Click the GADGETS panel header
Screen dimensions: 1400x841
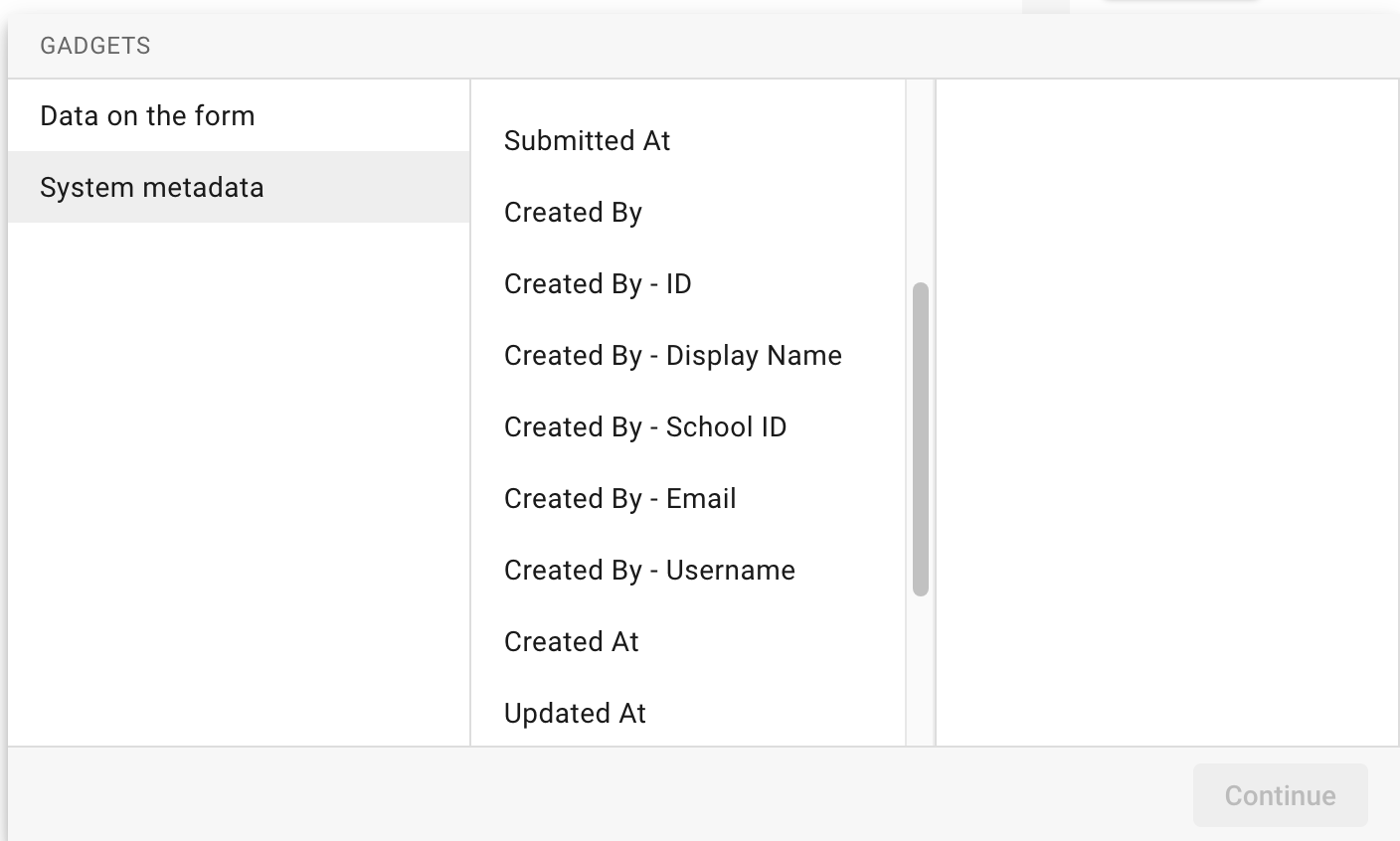pos(95,45)
